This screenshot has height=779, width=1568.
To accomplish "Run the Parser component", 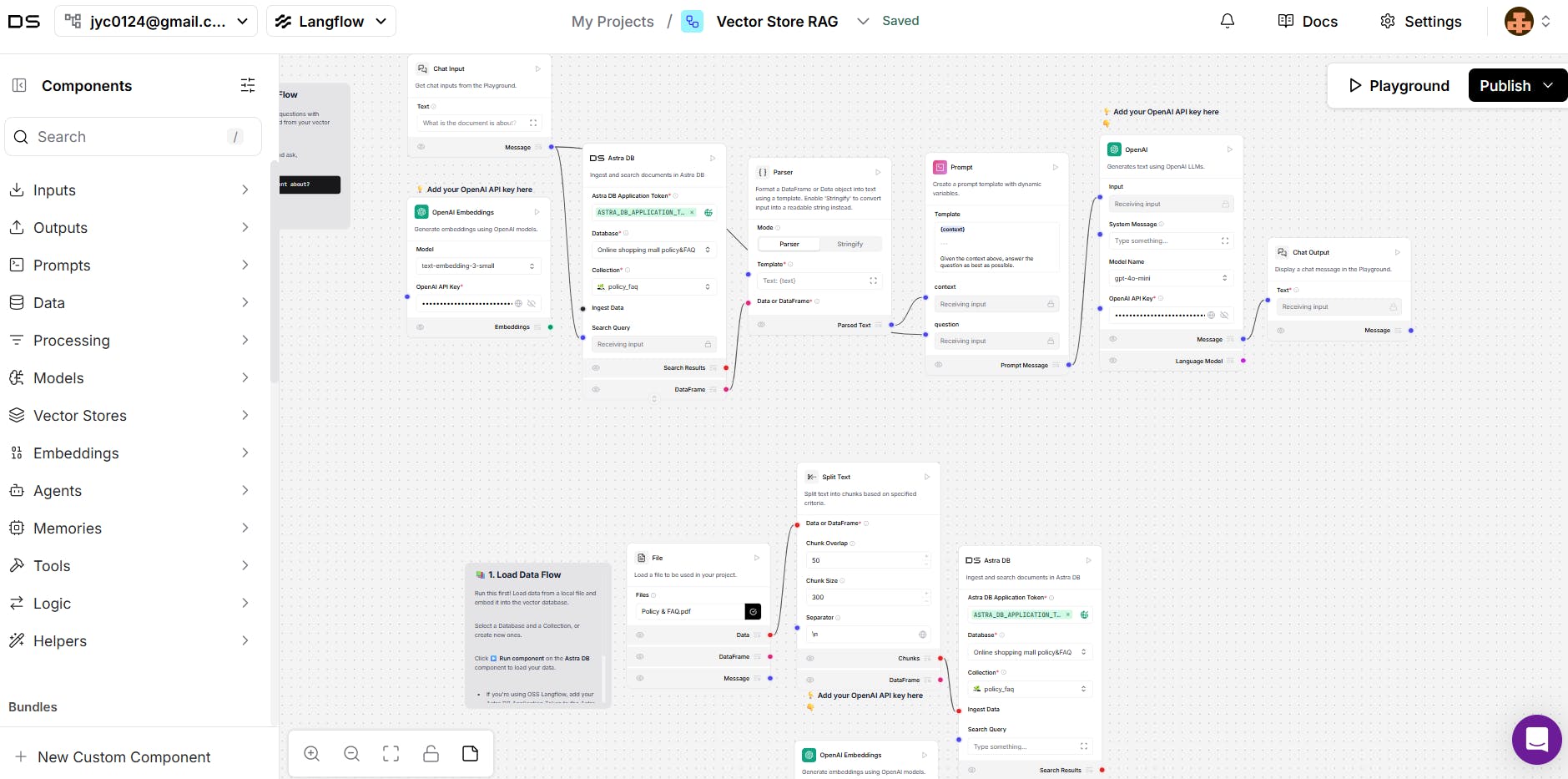I will coord(878,172).
